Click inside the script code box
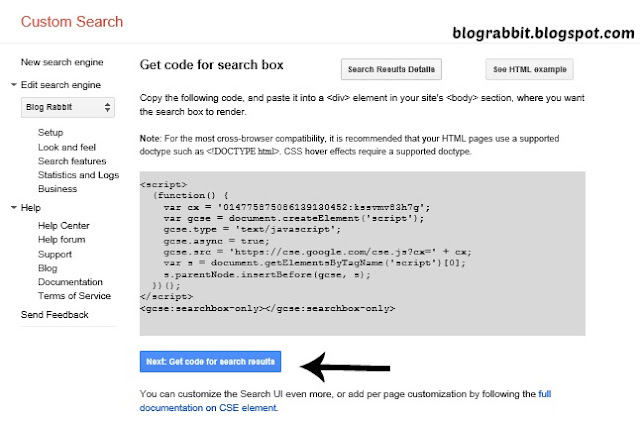The image size is (640, 421). (362, 254)
